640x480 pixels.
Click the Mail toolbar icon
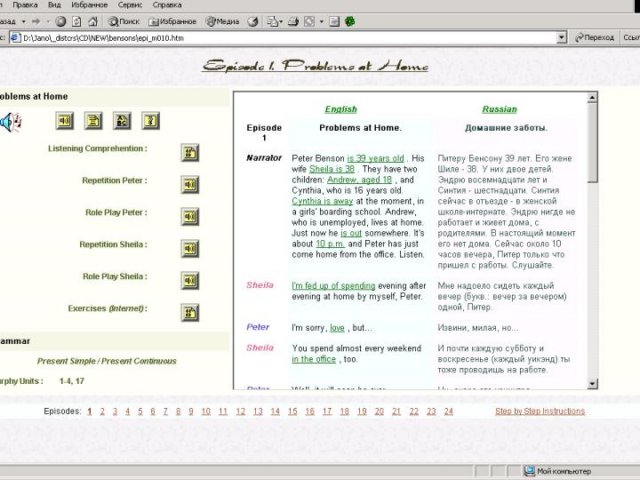point(272,21)
